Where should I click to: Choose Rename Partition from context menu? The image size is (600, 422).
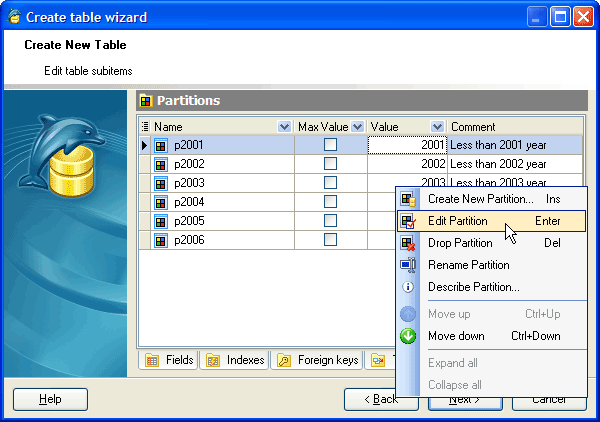click(x=491, y=265)
